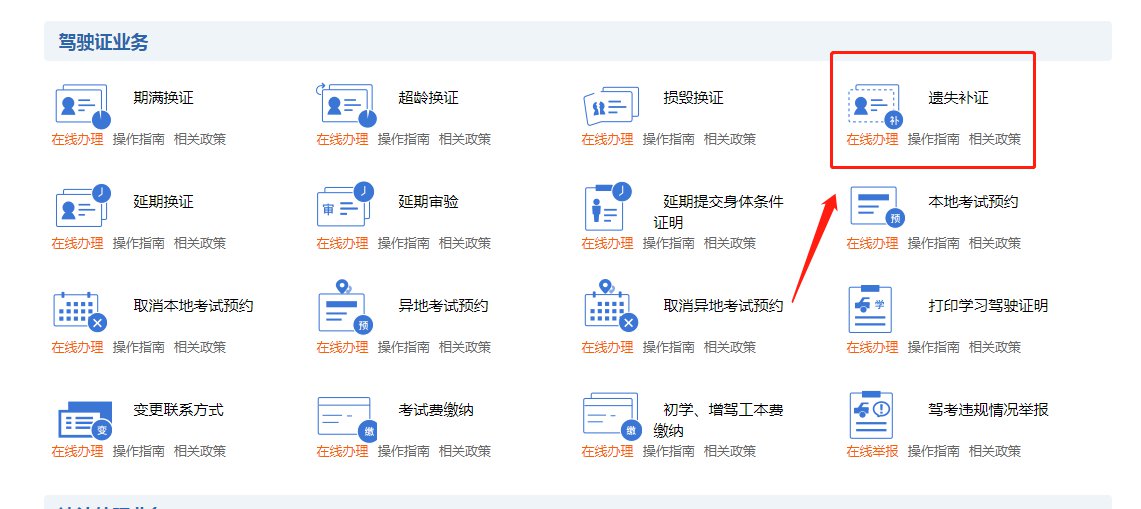Click the 本地考试预约 title text

coord(973,202)
